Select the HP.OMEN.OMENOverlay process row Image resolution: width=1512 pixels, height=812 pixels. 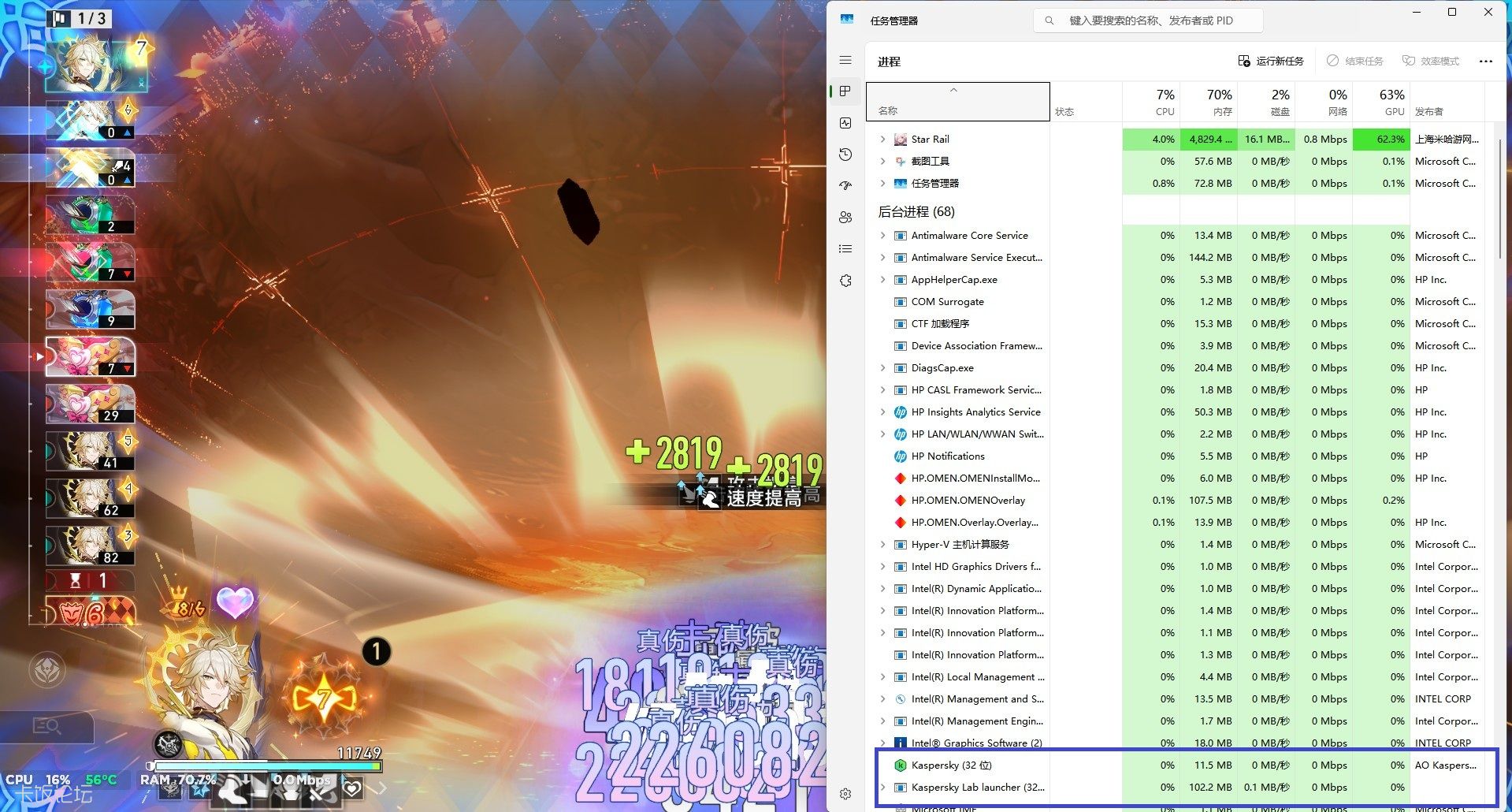(x=968, y=501)
